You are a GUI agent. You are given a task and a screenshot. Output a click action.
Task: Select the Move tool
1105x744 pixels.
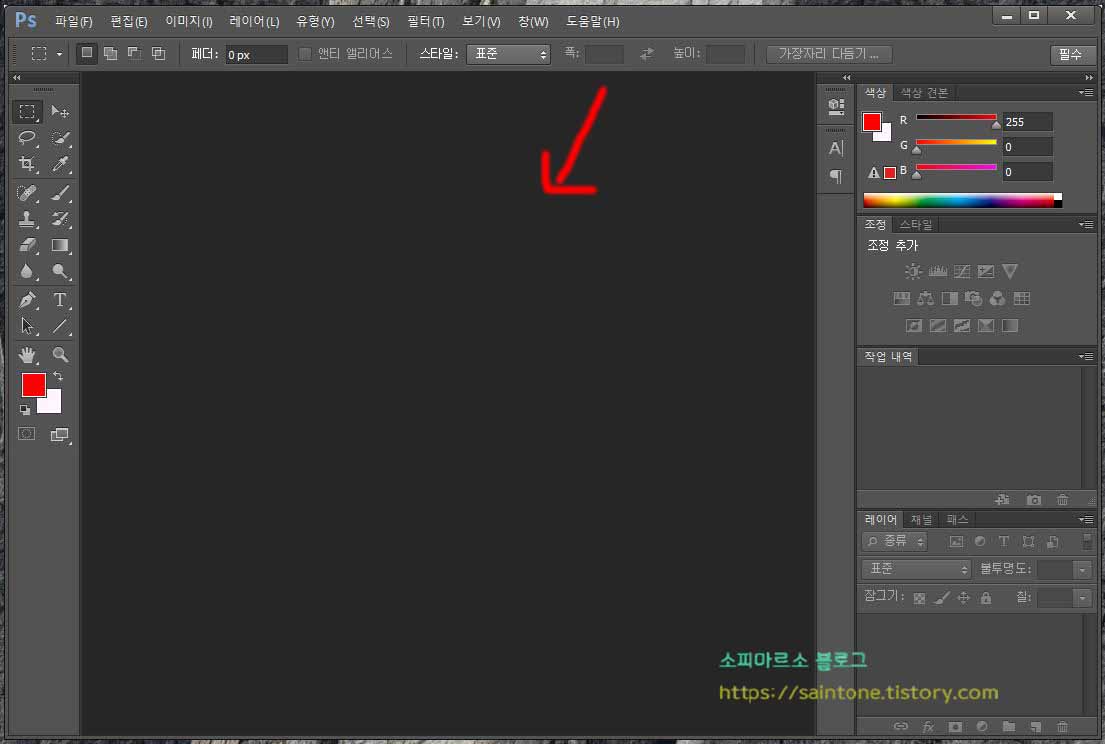click(61, 112)
